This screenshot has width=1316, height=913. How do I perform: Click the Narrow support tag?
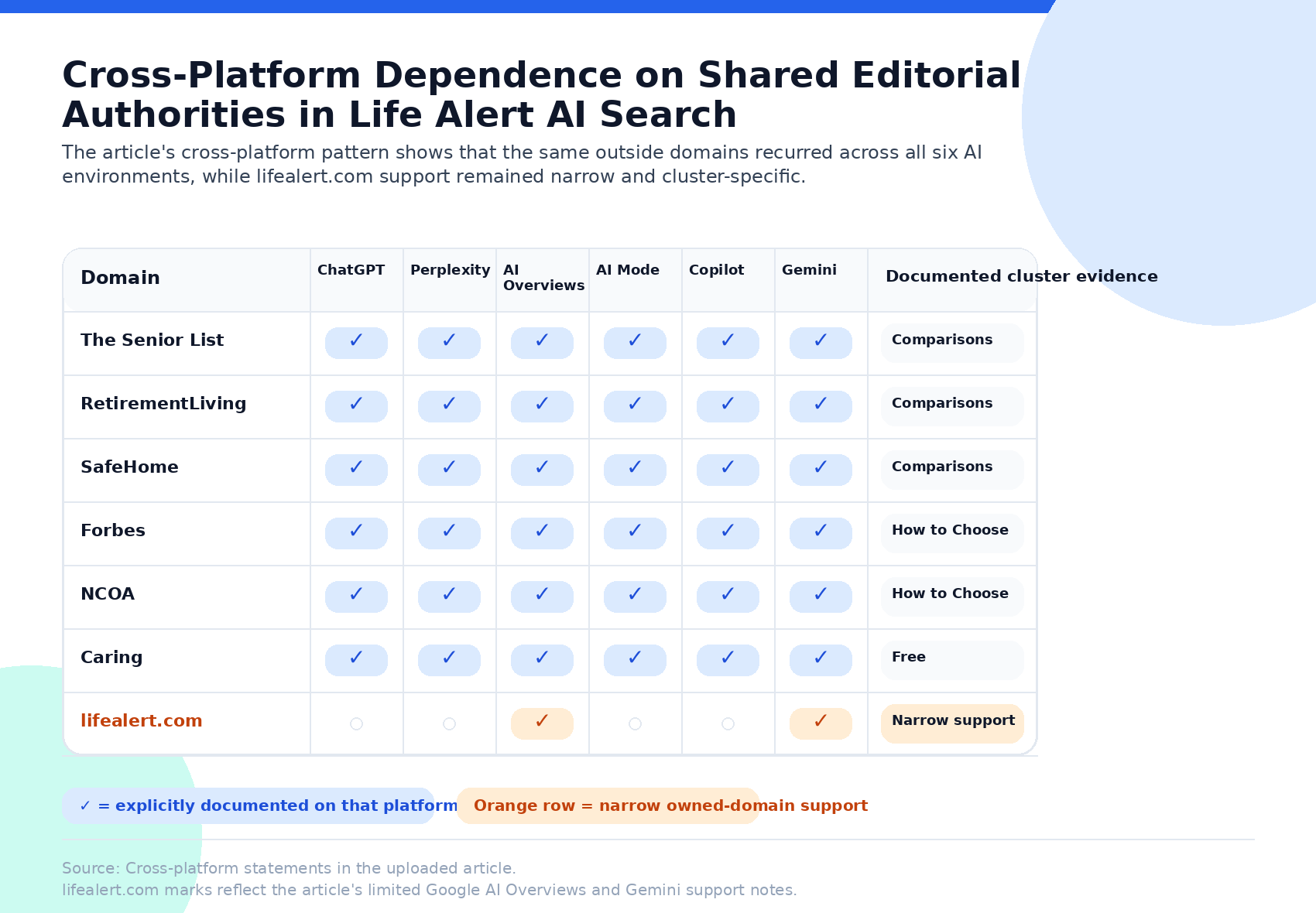click(952, 723)
